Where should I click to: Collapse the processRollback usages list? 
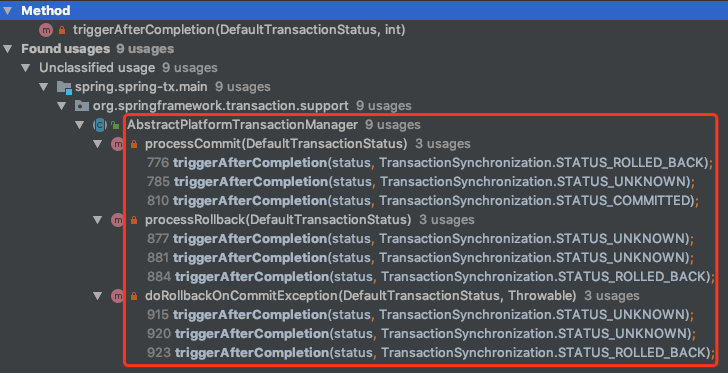[x=98, y=220]
